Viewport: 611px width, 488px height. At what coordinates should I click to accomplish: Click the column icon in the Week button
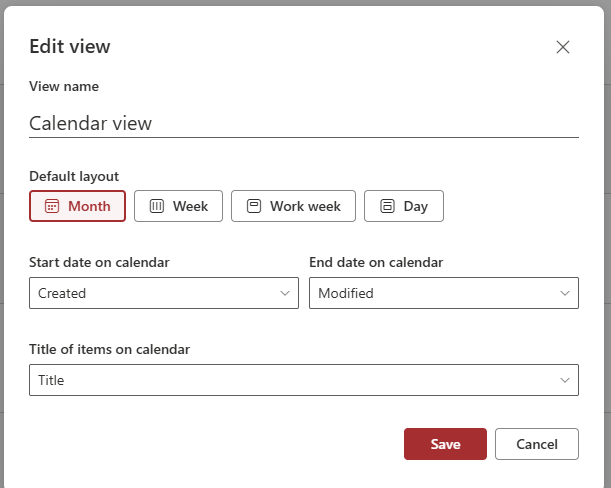pyautogui.click(x=156, y=206)
